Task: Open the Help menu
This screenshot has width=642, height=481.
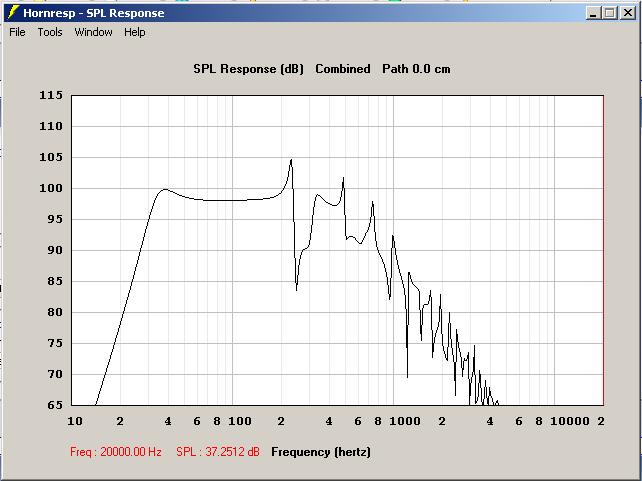Action: [x=135, y=32]
